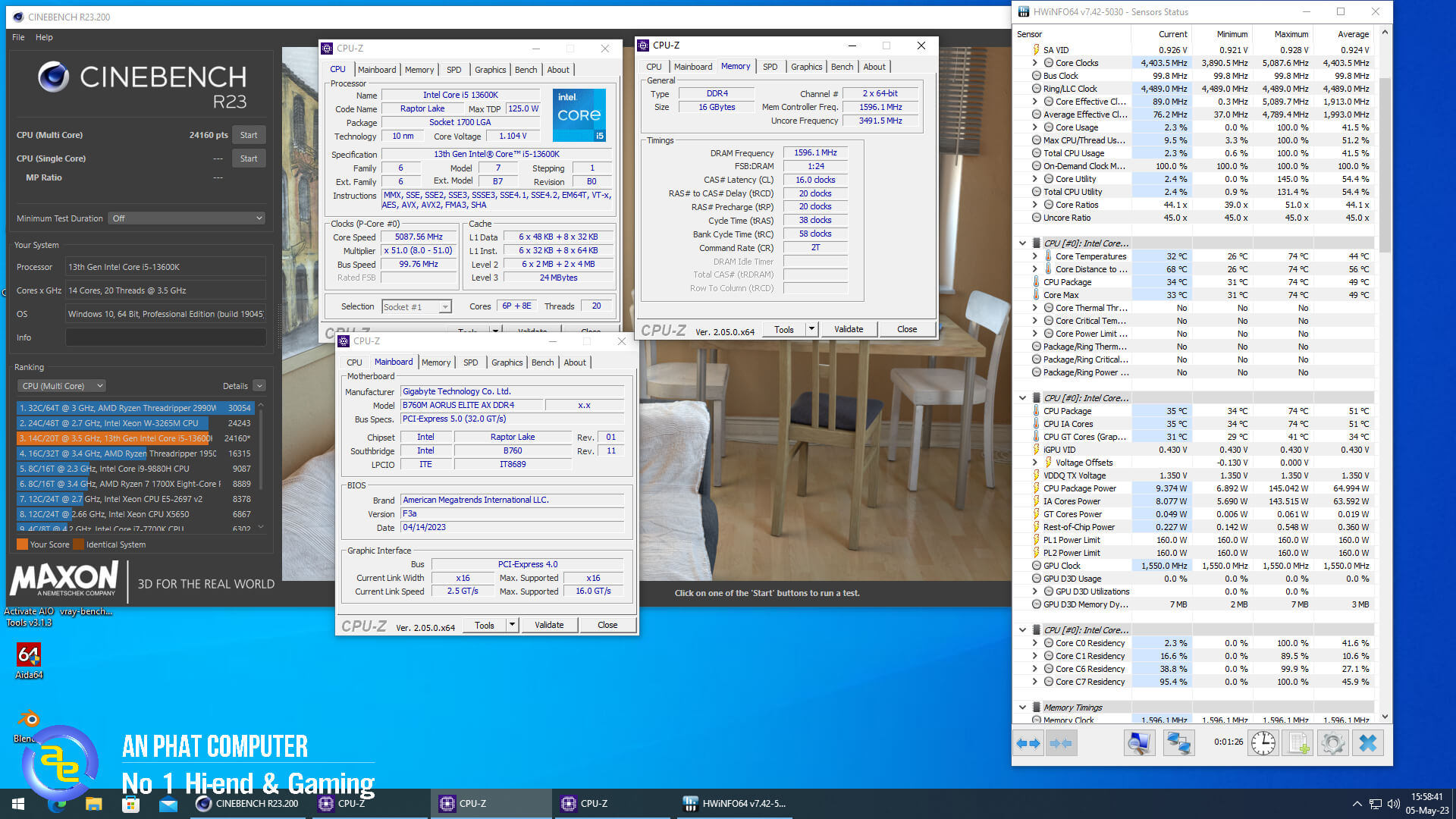Collapse the Memory Timings sensor group
The height and width of the screenshot is (819, 1456).
[x=1022, y=708]
